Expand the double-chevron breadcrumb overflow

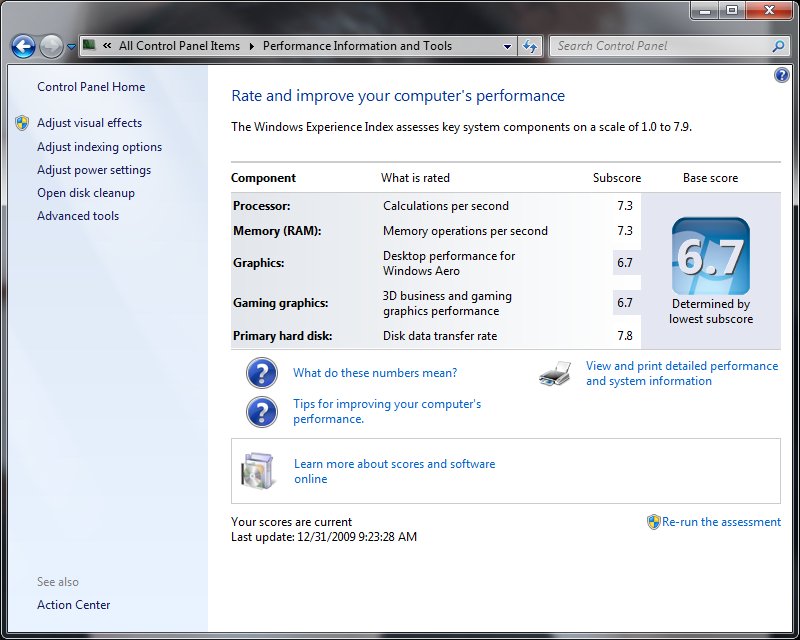(107, 45)
